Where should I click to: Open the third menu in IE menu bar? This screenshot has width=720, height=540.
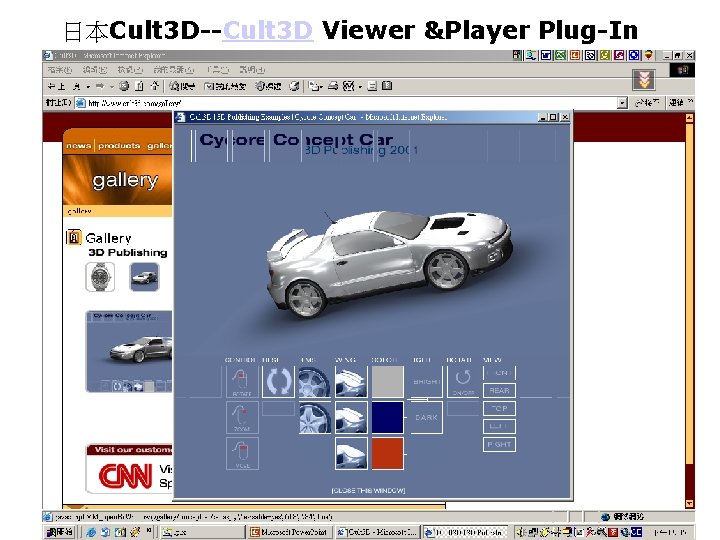[130, 70]
